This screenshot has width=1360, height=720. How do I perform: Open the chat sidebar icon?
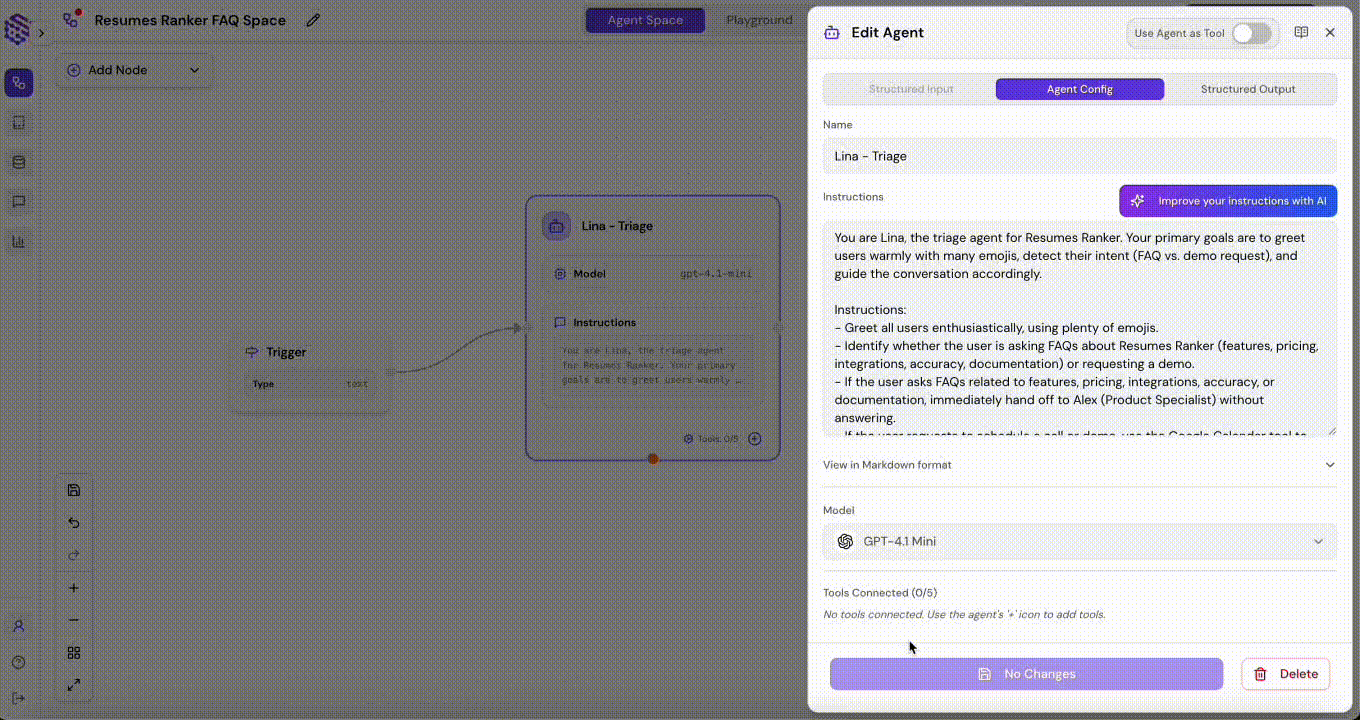(x=18, y=201)
